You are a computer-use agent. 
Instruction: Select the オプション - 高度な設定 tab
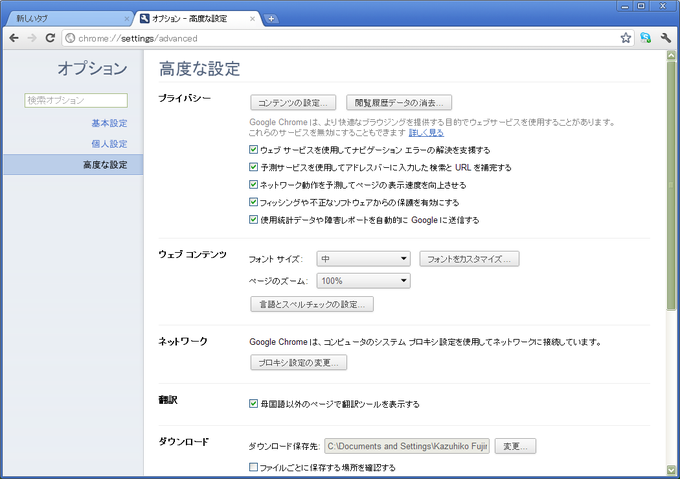click(197, 19)
